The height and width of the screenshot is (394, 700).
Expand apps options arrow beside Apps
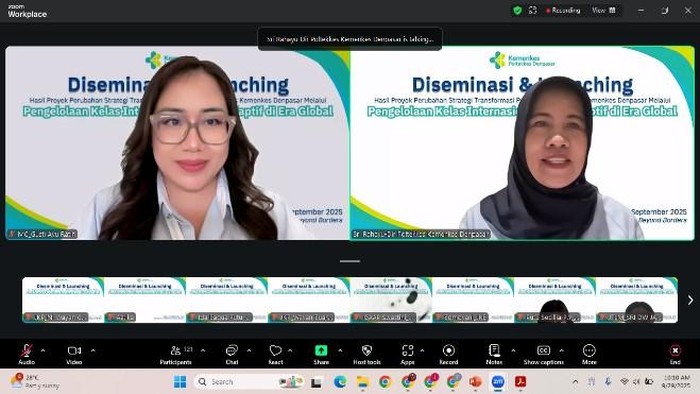point(422,351)
